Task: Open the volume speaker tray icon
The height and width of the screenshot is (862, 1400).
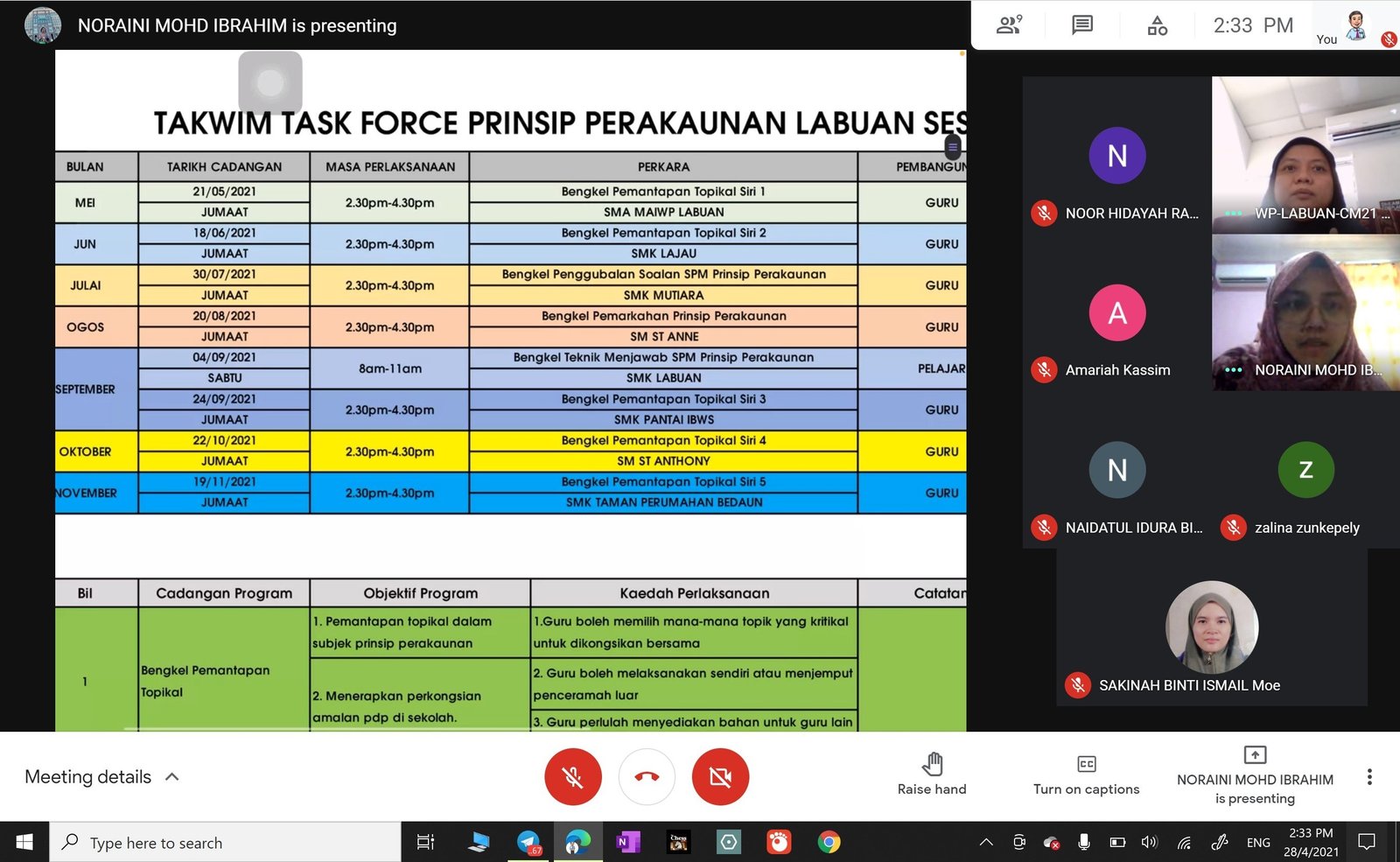Action: tap(1150, 842)
